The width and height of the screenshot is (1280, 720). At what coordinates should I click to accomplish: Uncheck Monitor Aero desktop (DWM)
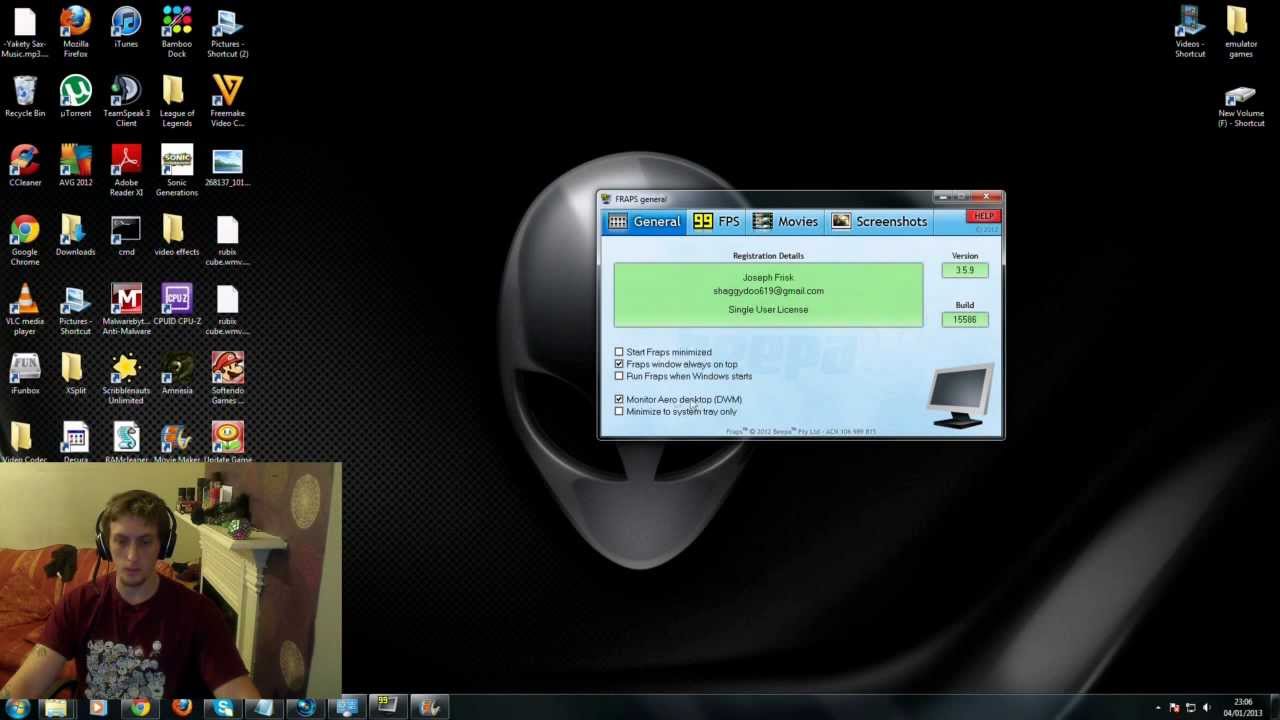(619, 399)
